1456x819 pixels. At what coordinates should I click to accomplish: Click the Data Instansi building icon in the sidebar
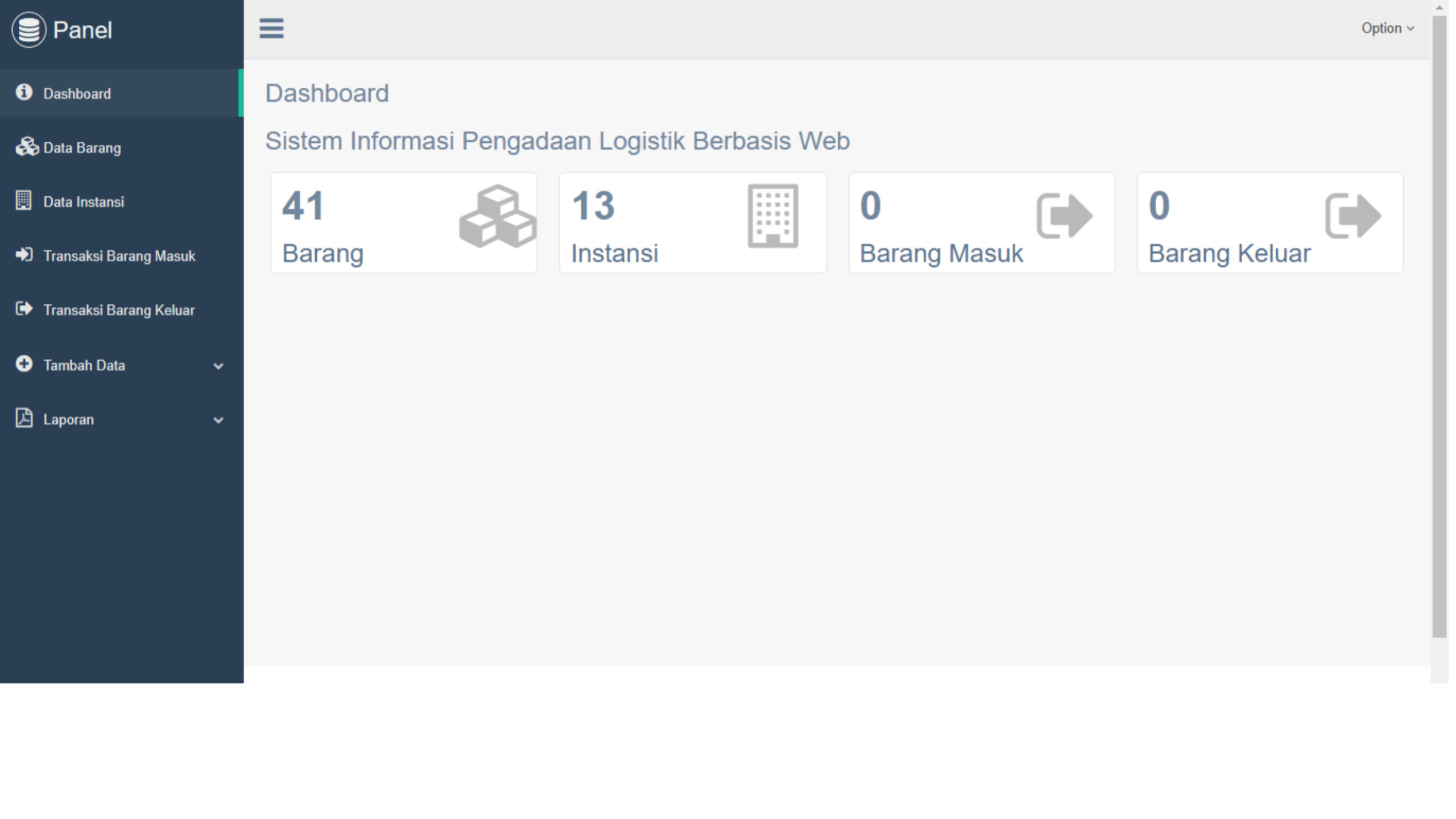23,200
